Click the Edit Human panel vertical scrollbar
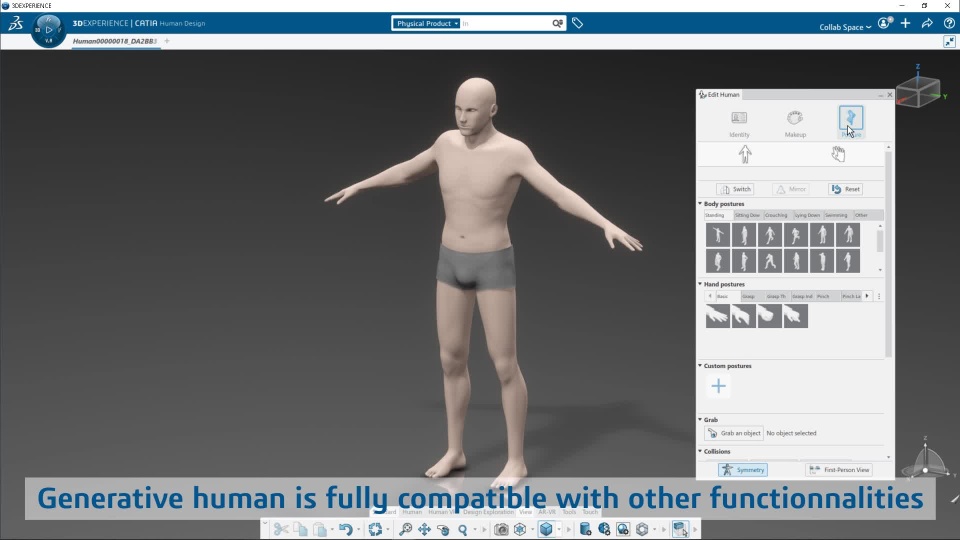This screenshot has height=540, width=960. 888,254
